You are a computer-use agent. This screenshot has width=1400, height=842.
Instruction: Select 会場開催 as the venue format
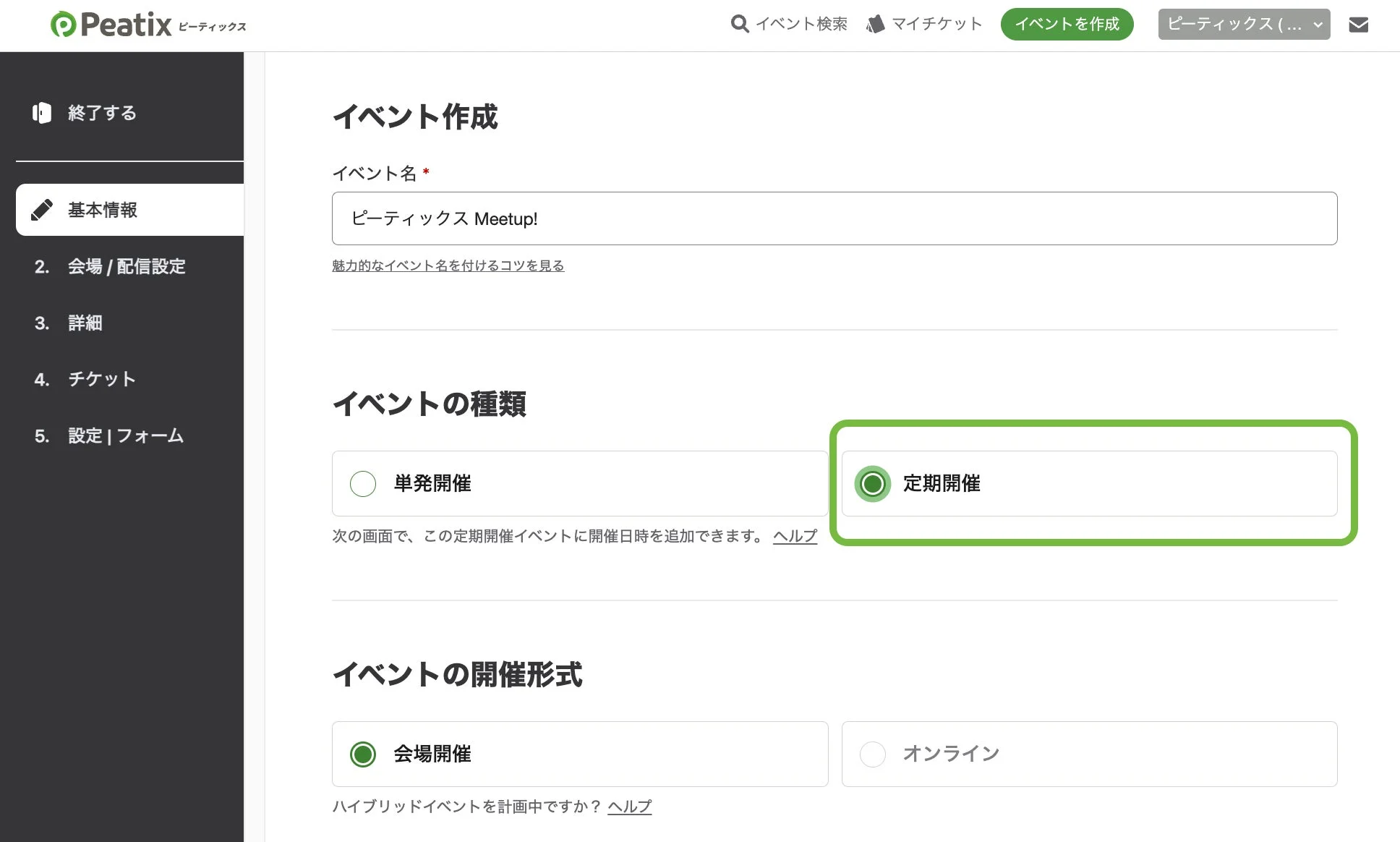(362, 754)
